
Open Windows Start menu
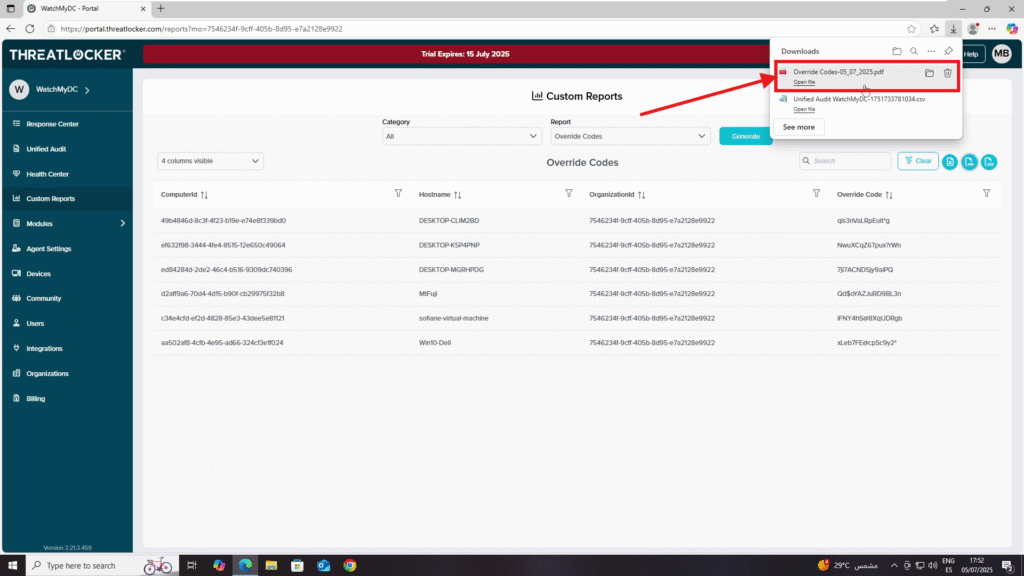(12, 566)
